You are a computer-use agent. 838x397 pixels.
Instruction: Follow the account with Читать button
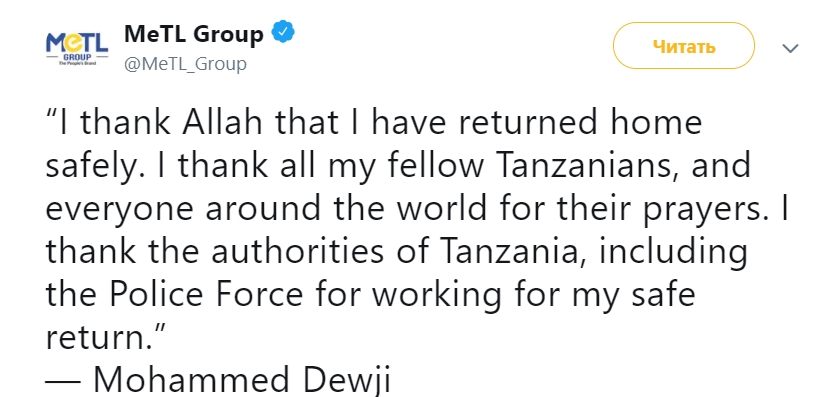coord(684,46)
